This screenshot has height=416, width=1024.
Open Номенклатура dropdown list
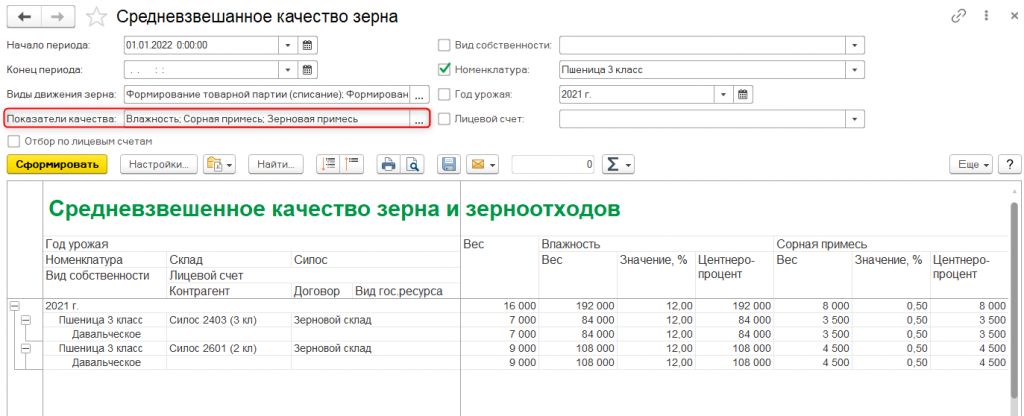point(855,70)
